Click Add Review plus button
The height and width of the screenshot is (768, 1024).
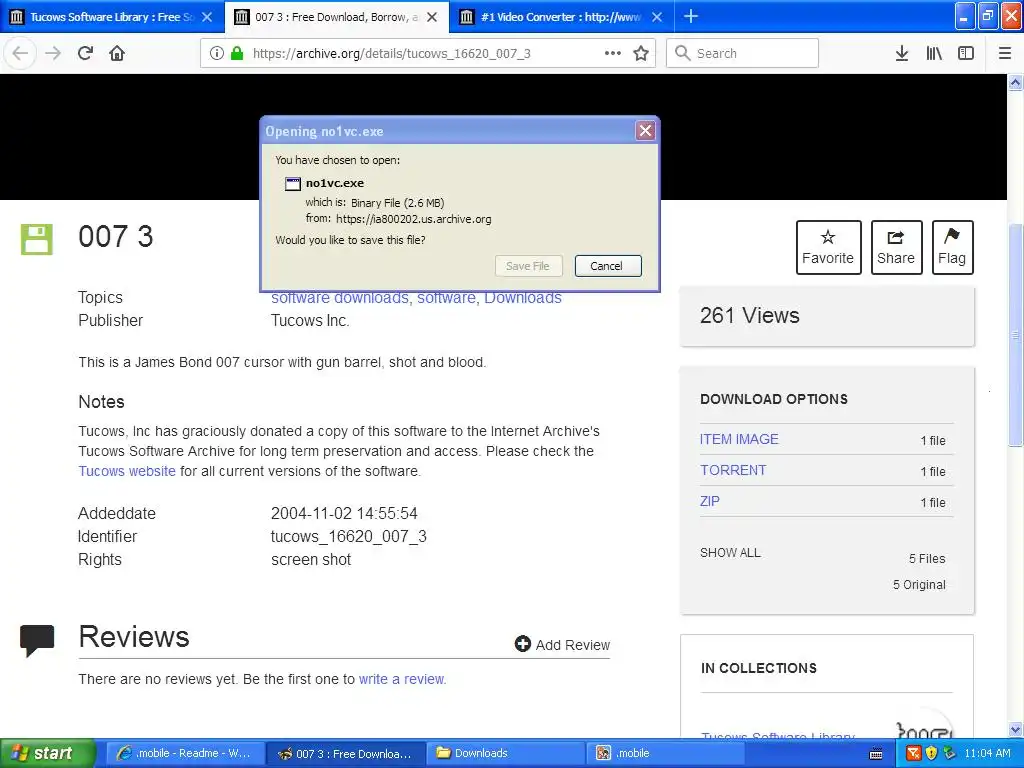562,645
